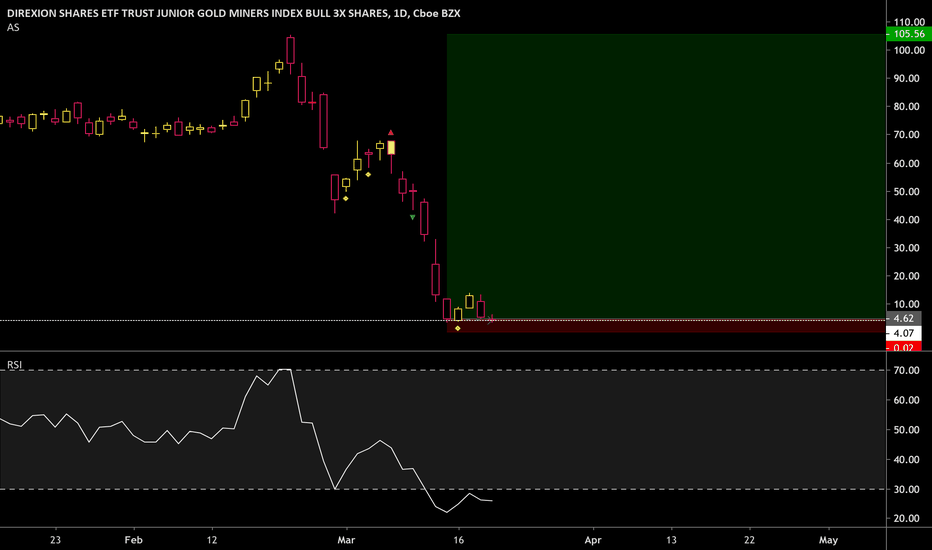Click the Mar label on the time axis
The image size is (932, 550).
pos(346,540)
